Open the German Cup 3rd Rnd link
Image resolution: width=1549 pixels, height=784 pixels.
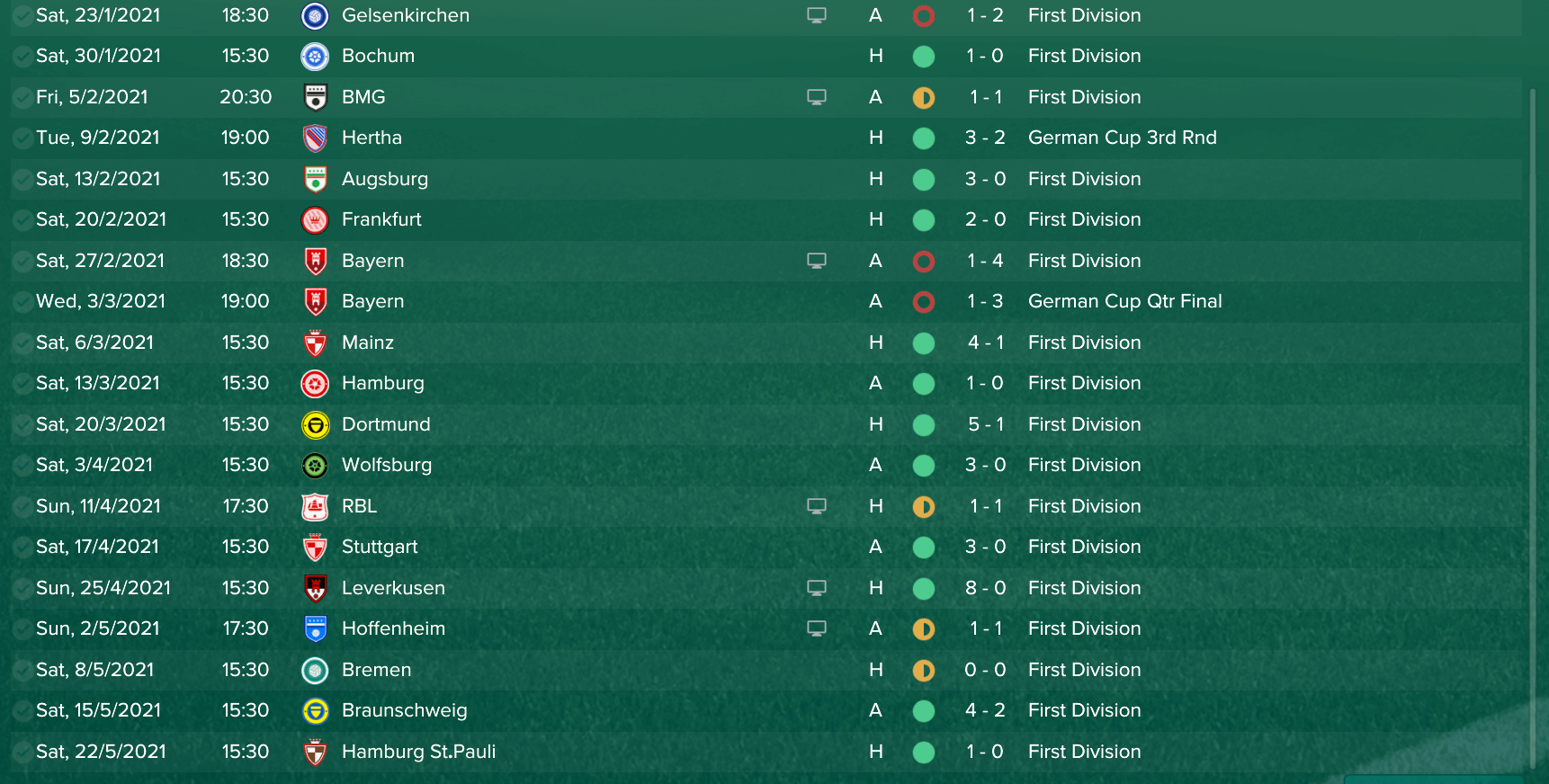(x=1122, y=138)
